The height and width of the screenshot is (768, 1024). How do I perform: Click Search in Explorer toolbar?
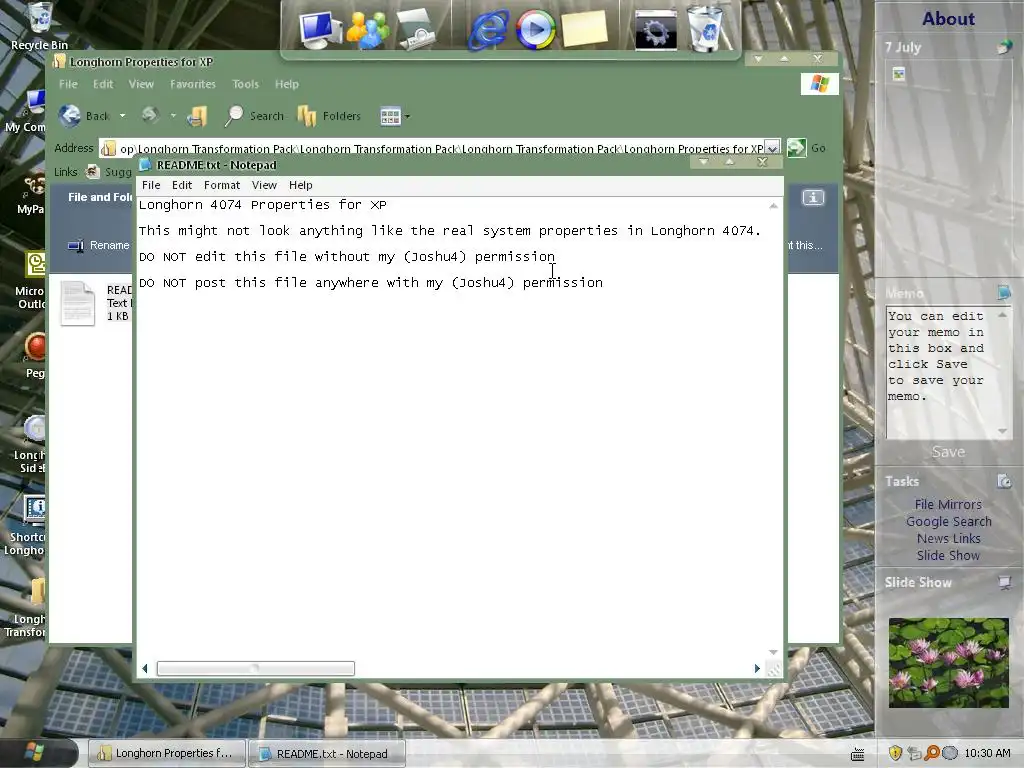click(x=255, y=116)
